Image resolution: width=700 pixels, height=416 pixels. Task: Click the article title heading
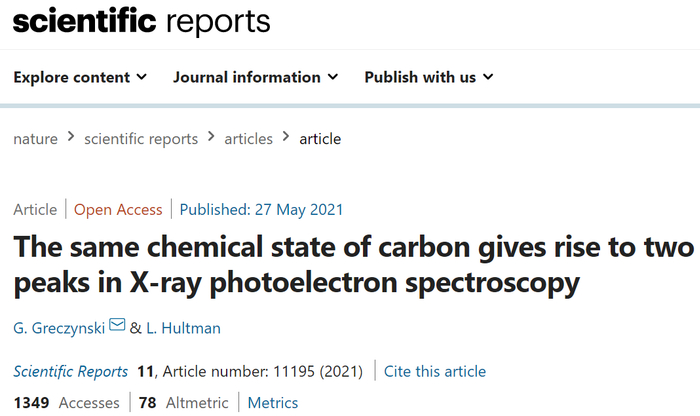348,263
